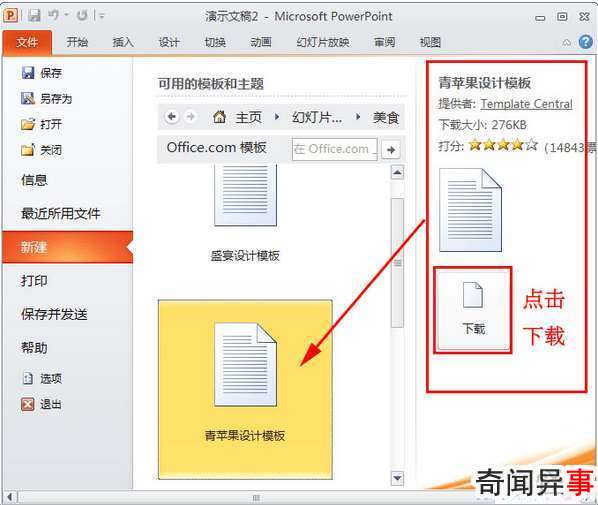Viewport: 598px width, 505px height.
Task: Switch to the 插入 ribbon tab
Action: (123, 42)
